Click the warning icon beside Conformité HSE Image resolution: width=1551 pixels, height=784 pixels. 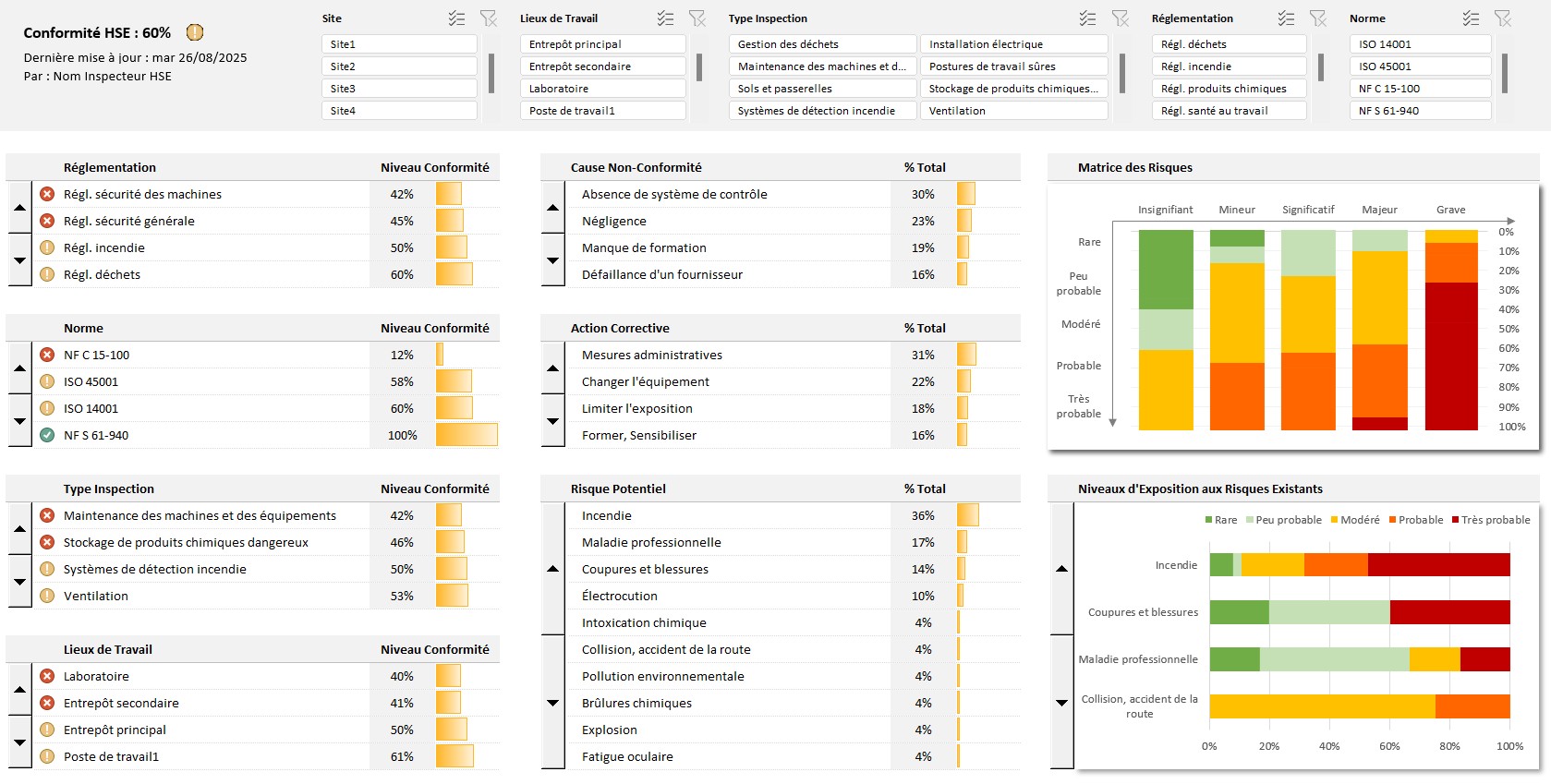coord(195,32)
